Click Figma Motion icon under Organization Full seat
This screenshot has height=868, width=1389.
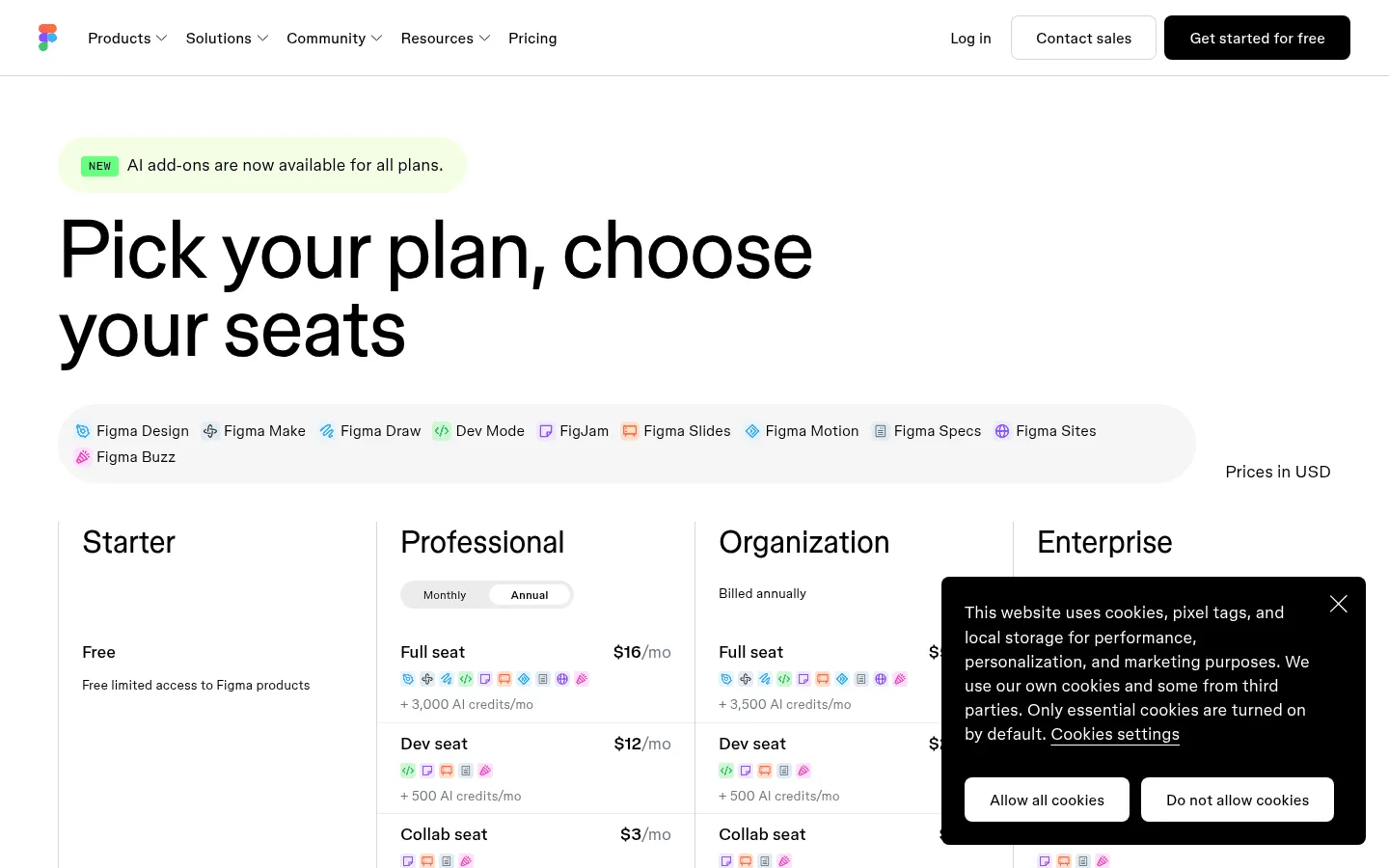(x=842, y=679)
